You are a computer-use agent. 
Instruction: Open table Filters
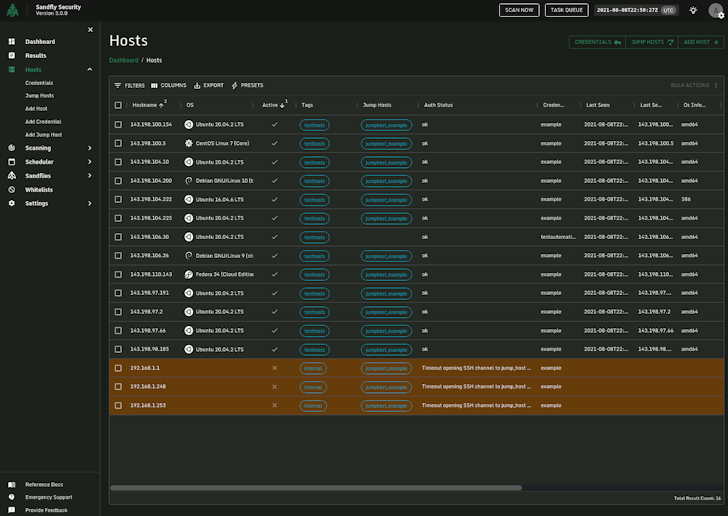pyautogui.click(x=130, y=85)
